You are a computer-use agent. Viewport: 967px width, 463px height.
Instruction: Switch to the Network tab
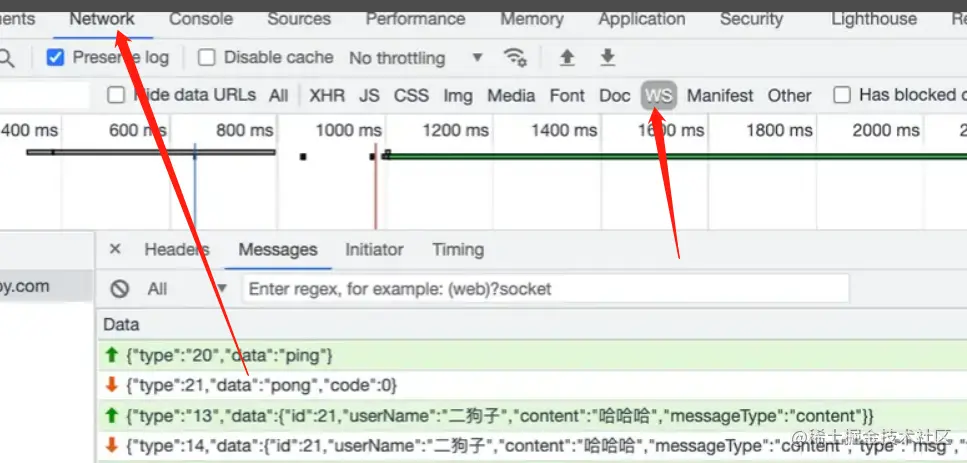coord(102,19)
